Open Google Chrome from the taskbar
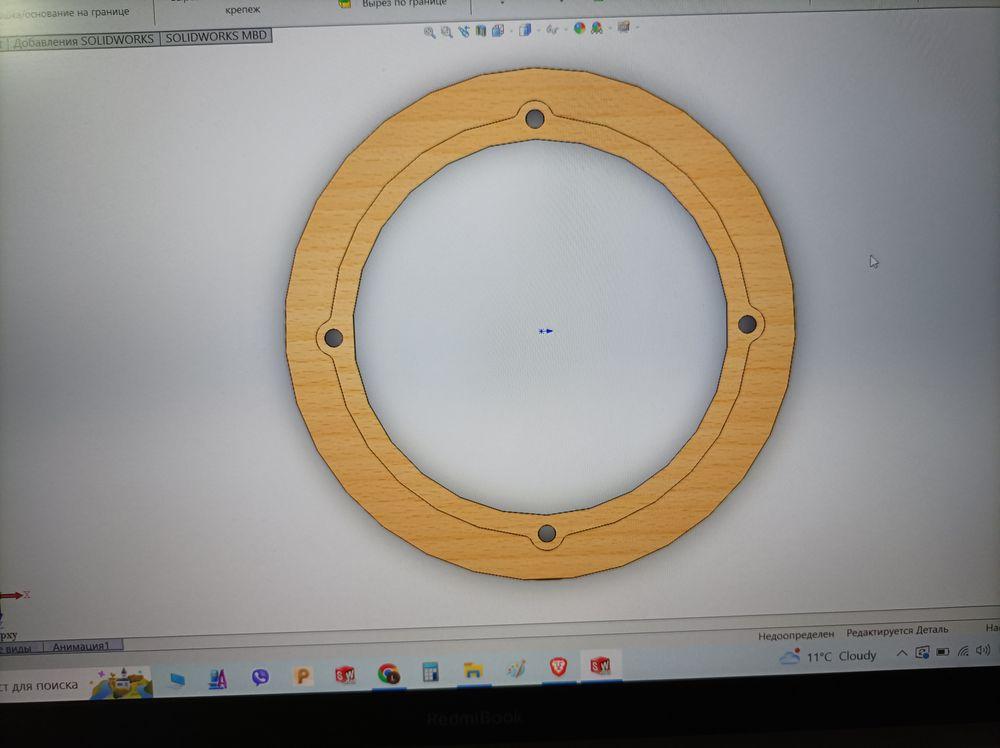The width and height of the screenshot is (1000, 748). click(389, 675)
